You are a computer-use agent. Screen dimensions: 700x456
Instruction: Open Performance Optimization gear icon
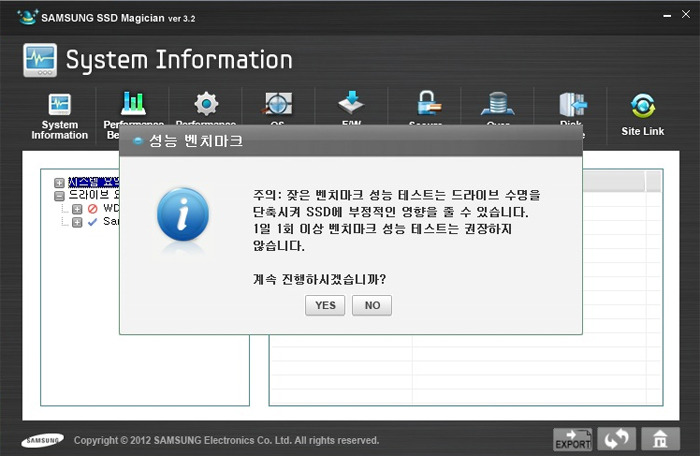206,104
